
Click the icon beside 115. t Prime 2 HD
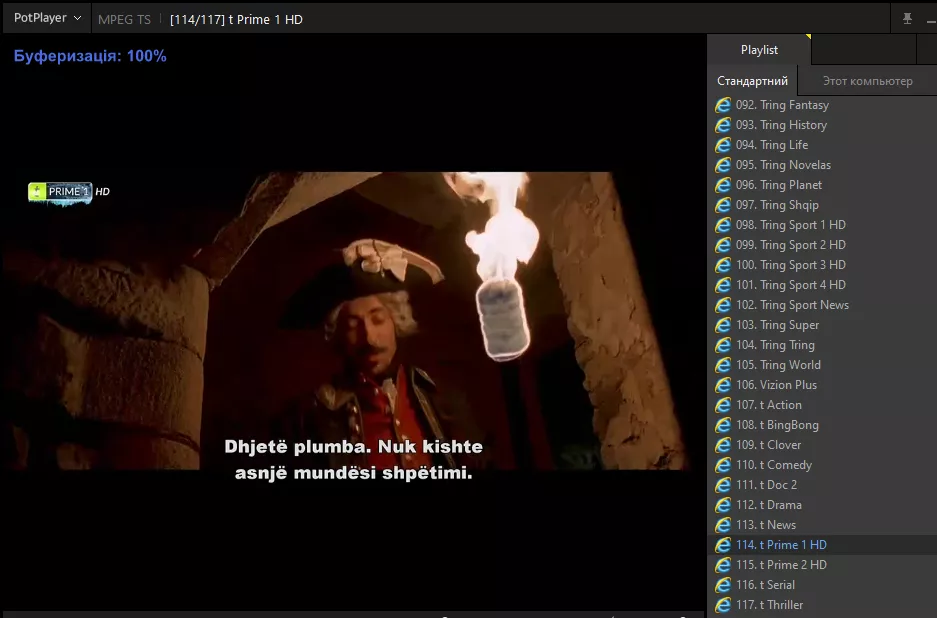click(723, 565)
